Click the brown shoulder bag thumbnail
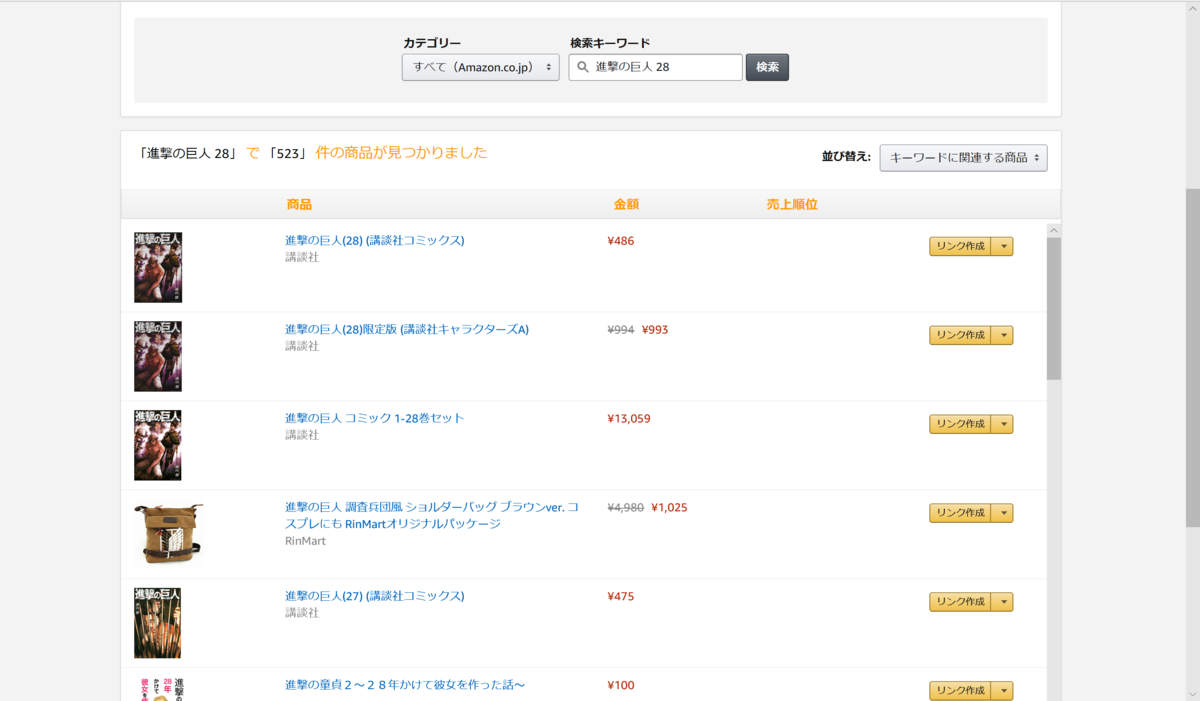Image resolution: width=1200 pixels, height=701 pixels. point(169,533)
